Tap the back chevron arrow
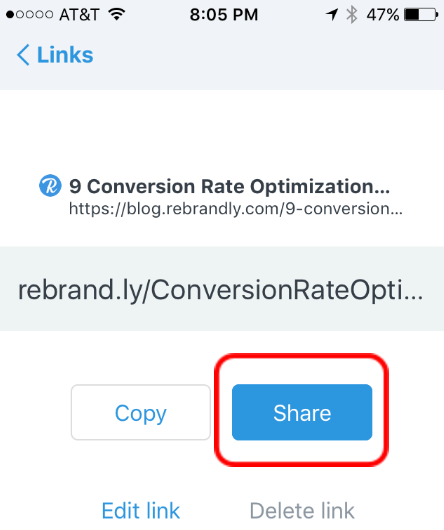 coord(23,55)
